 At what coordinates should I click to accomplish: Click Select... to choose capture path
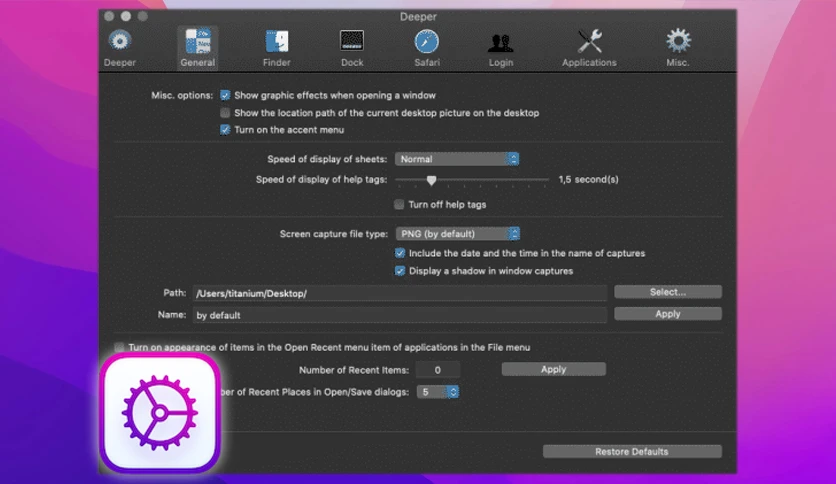coord(668,292)
